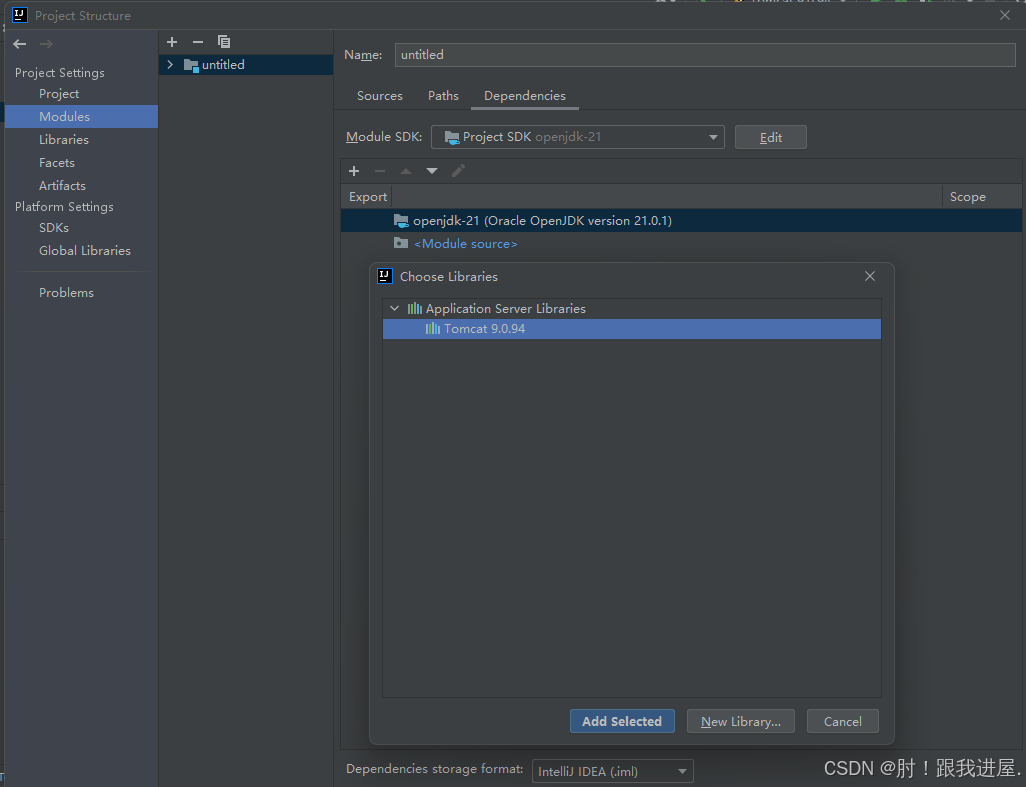Click the add module plus icon
The width and height of the screenshot is (1026, 787).
[x=171, y=42]
